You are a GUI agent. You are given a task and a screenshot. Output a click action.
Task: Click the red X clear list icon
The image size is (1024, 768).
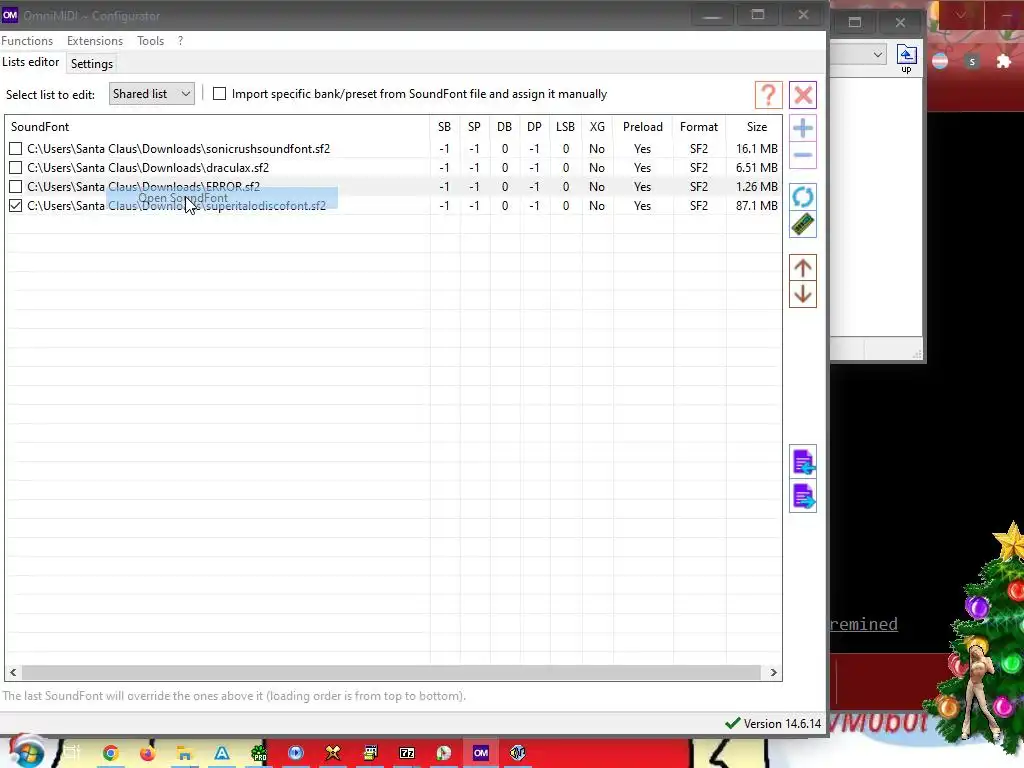803,95
